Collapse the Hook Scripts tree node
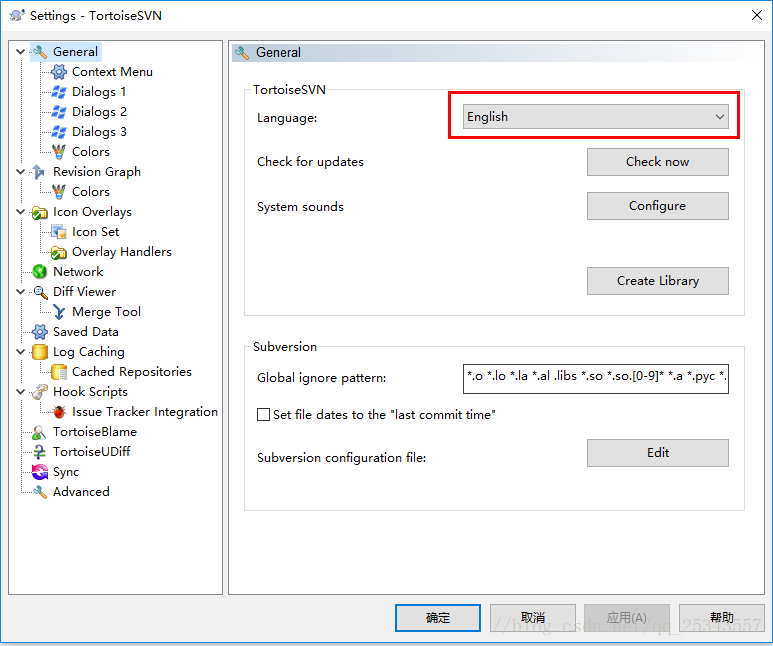Image resolution: width=773 pixels, height=646 pixels. (20, 392)
